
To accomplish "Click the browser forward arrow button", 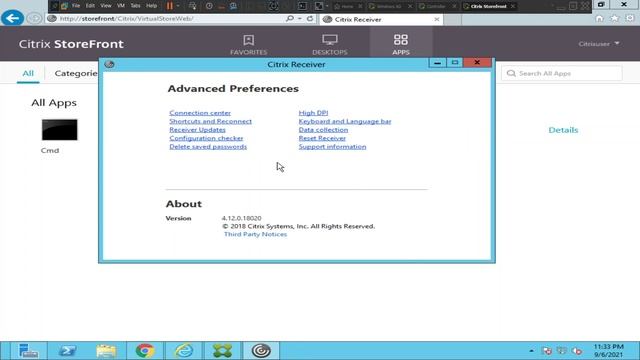I will pyautogui.click(x=34, y=19).
